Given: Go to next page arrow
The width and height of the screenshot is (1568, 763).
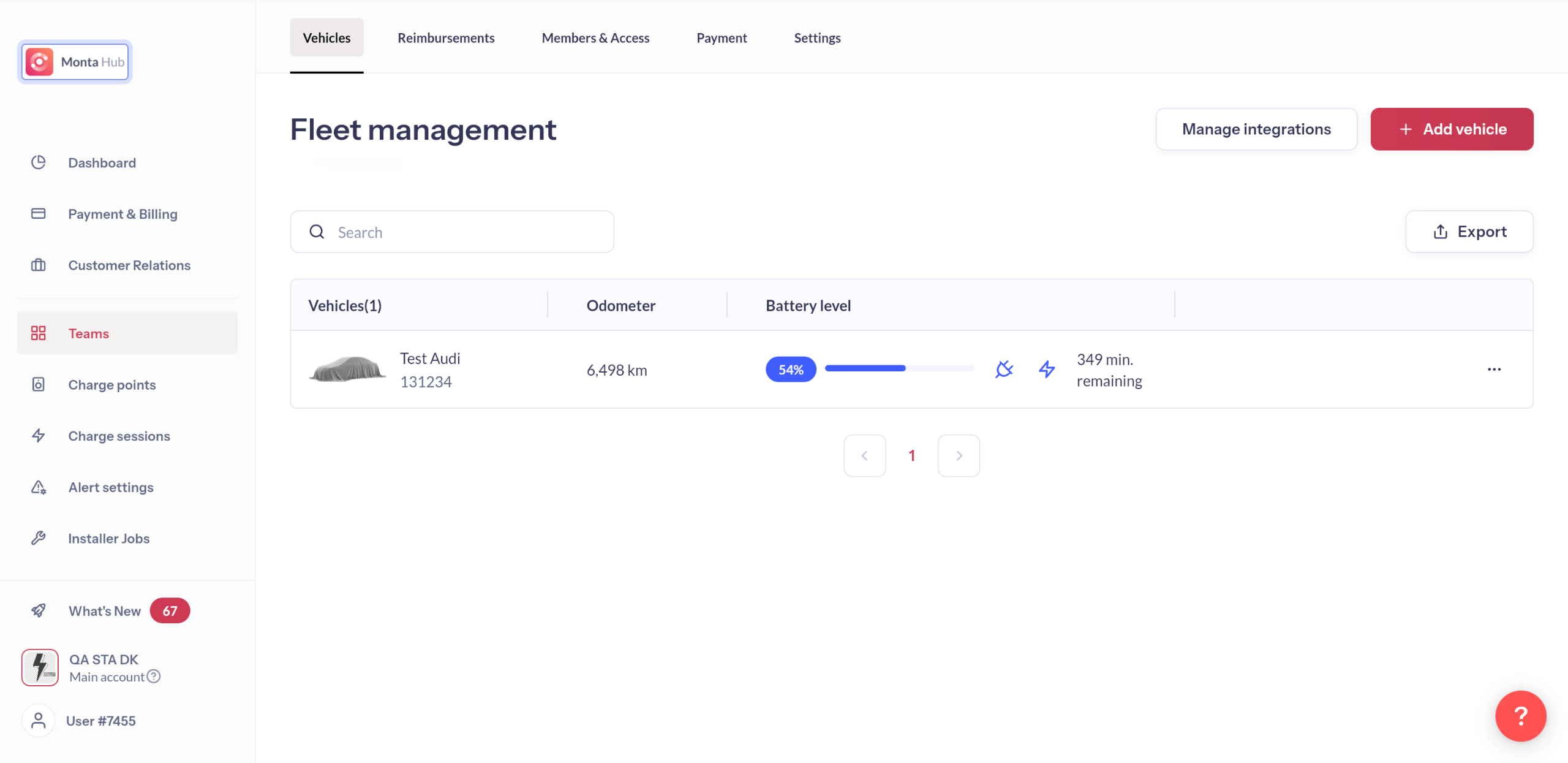Looking at the screenshot, I should click(x=959, y=456).
